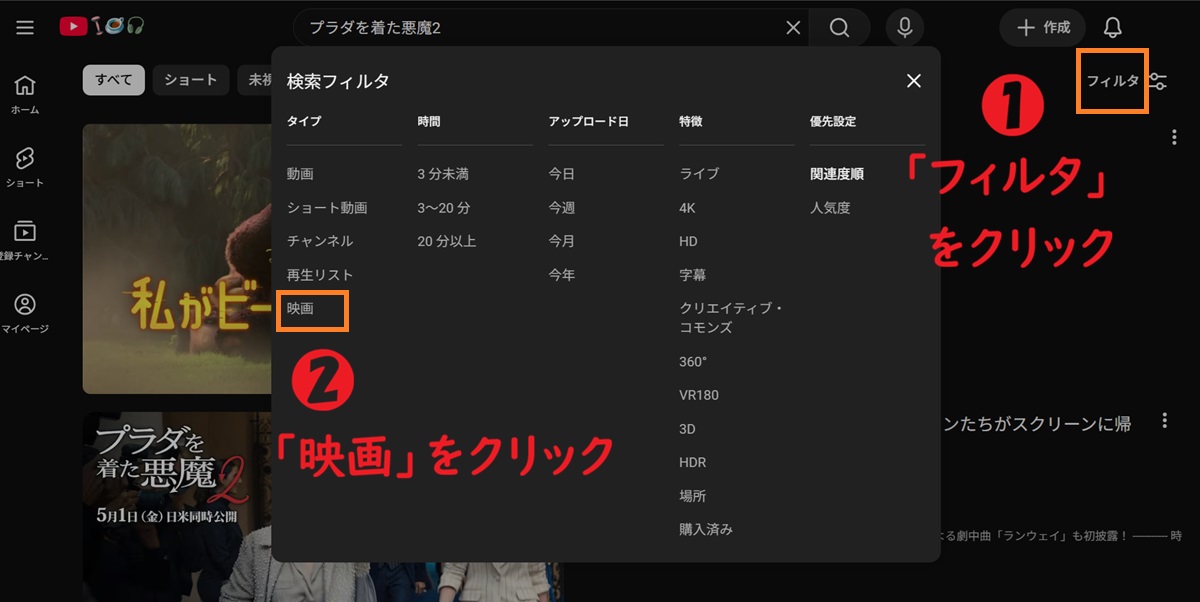Filter by type 動画
The image size is (1200, 602).
[300, 174]
